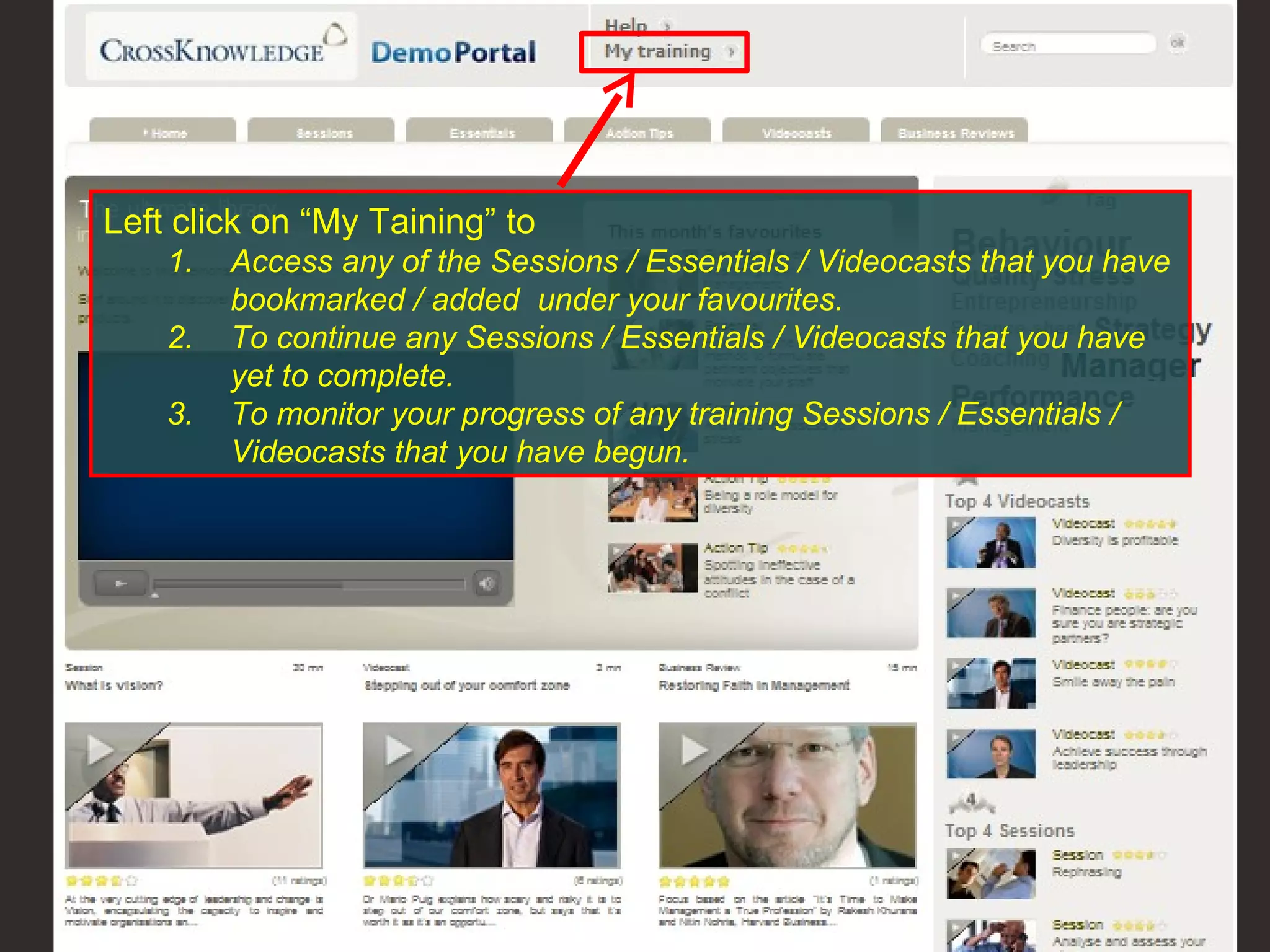Open 'What is vision?' session title
The height and width of the screenshot is (952, 1270).
[113, 685]
